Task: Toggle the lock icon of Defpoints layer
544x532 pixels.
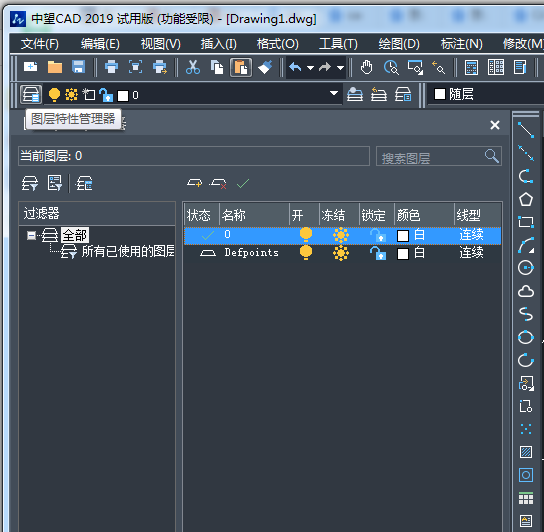Action: tap(378, 253)
